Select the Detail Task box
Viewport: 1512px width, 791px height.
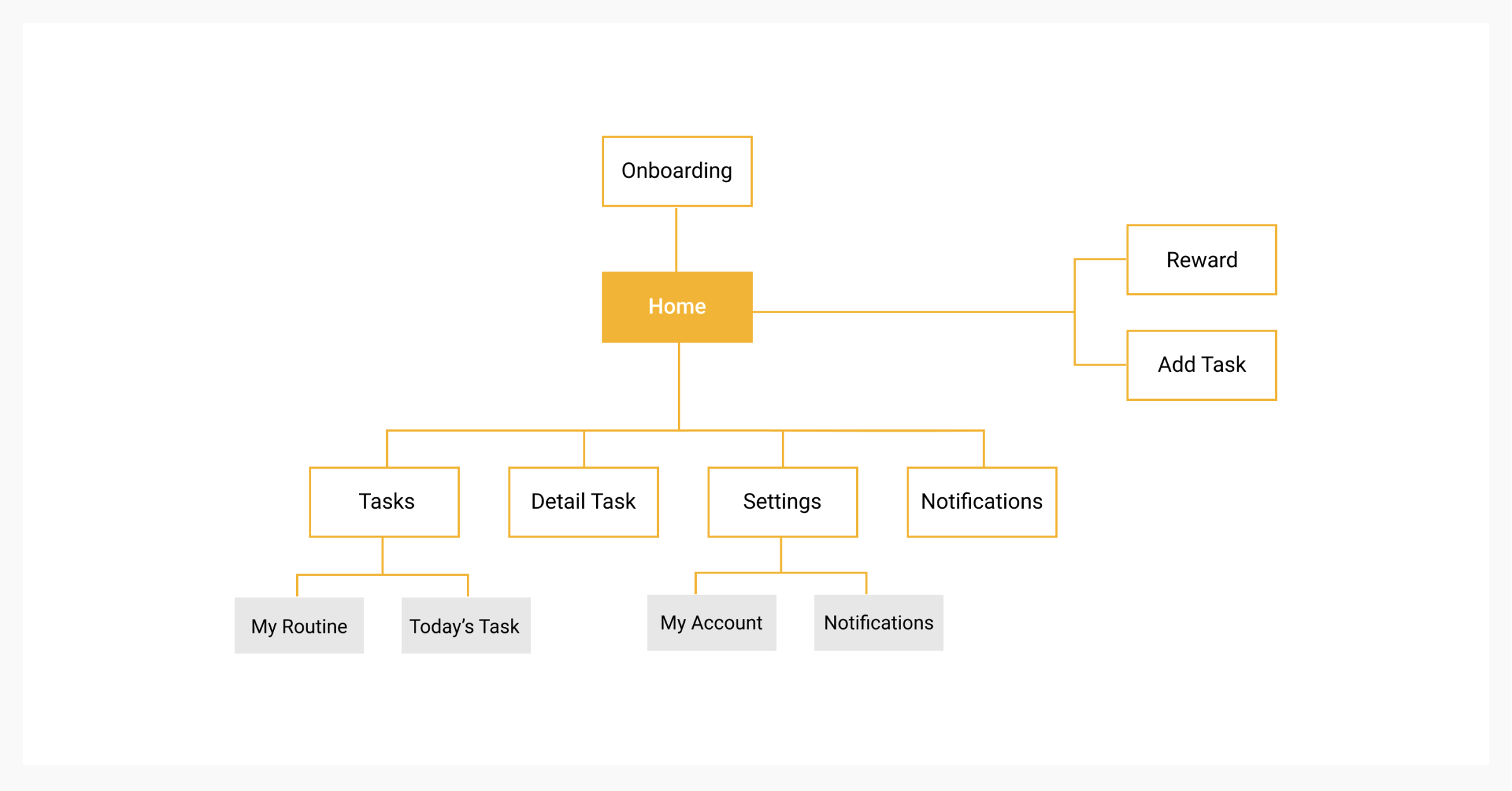point(583,502)
